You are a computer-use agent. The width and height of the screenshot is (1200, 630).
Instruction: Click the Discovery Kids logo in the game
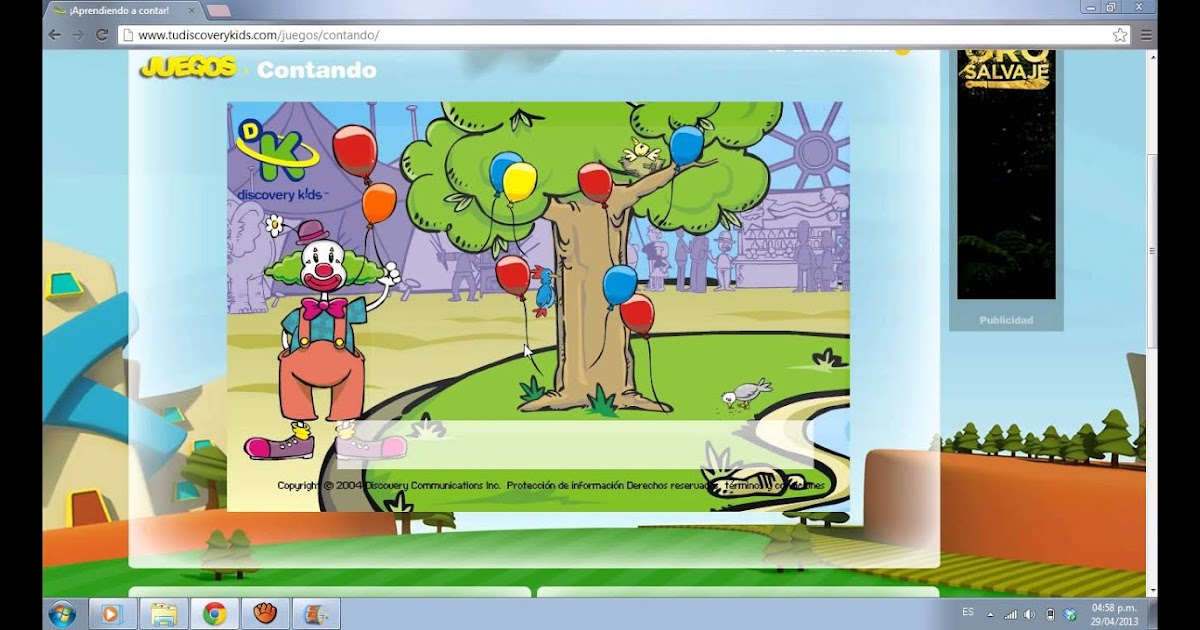[278, 160]
